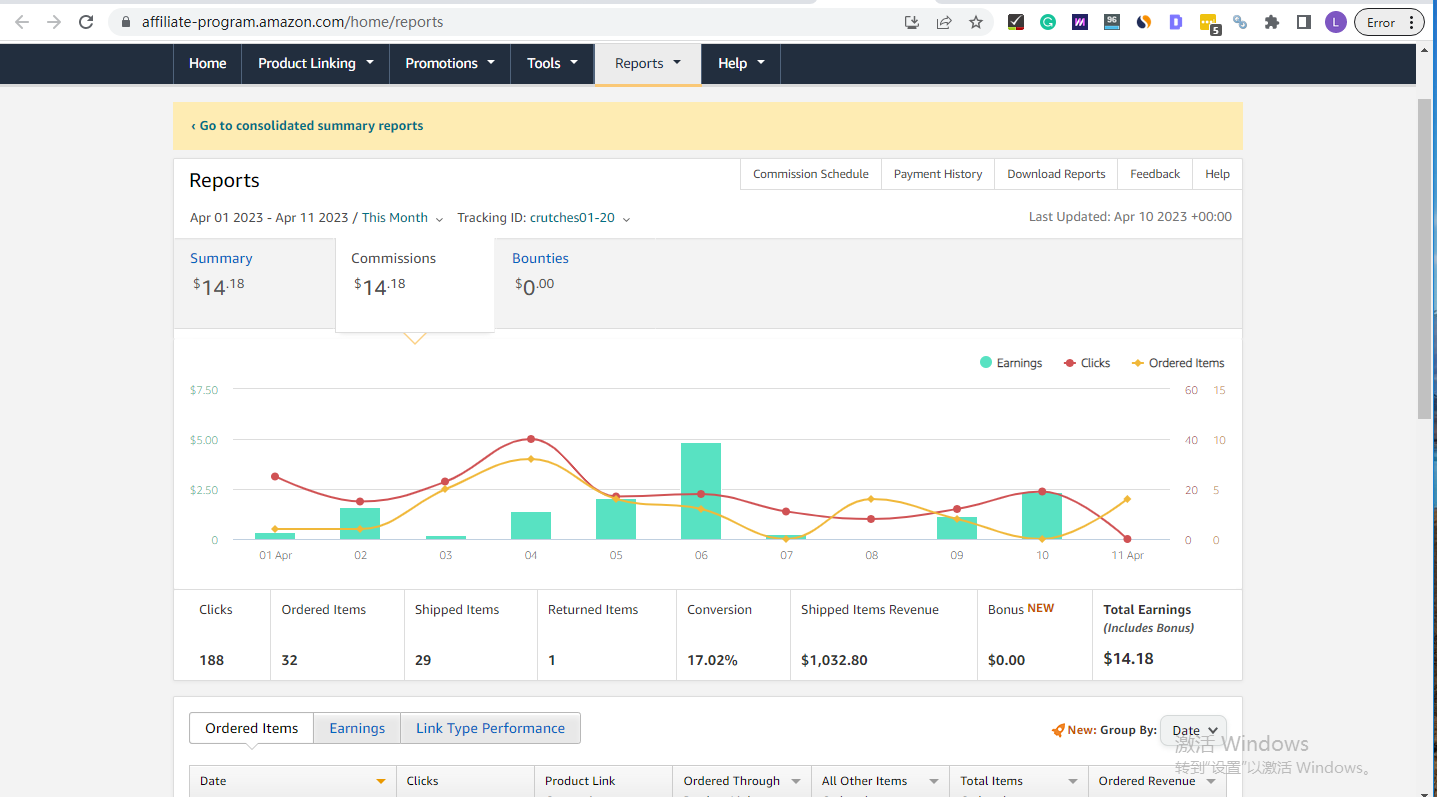
Task: Open the purple D extension icon
Action: click(x=1176, y=22)
